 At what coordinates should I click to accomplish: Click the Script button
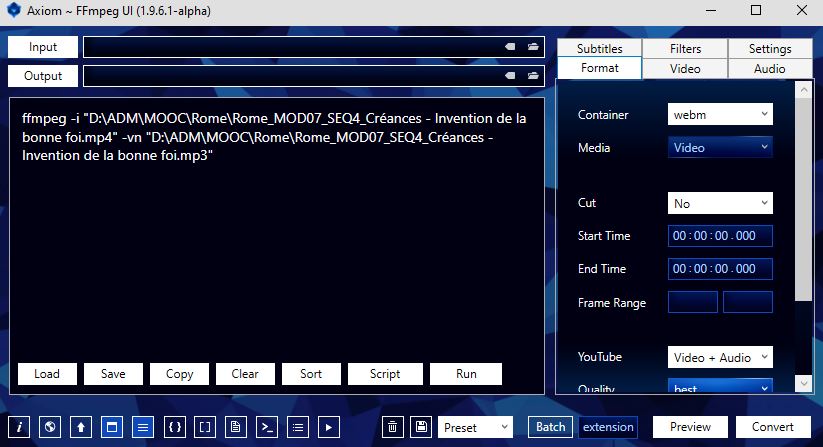click(385, 374)
